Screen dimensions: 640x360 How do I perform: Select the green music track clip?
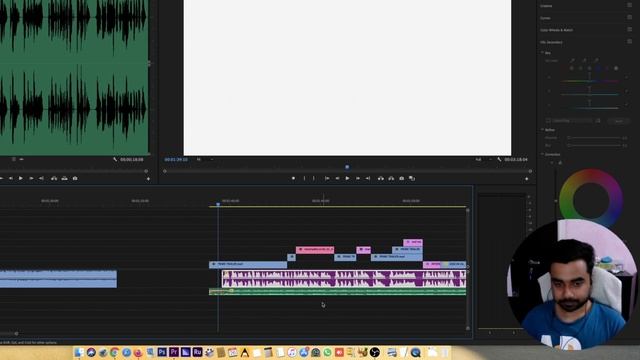pos(337,292)
